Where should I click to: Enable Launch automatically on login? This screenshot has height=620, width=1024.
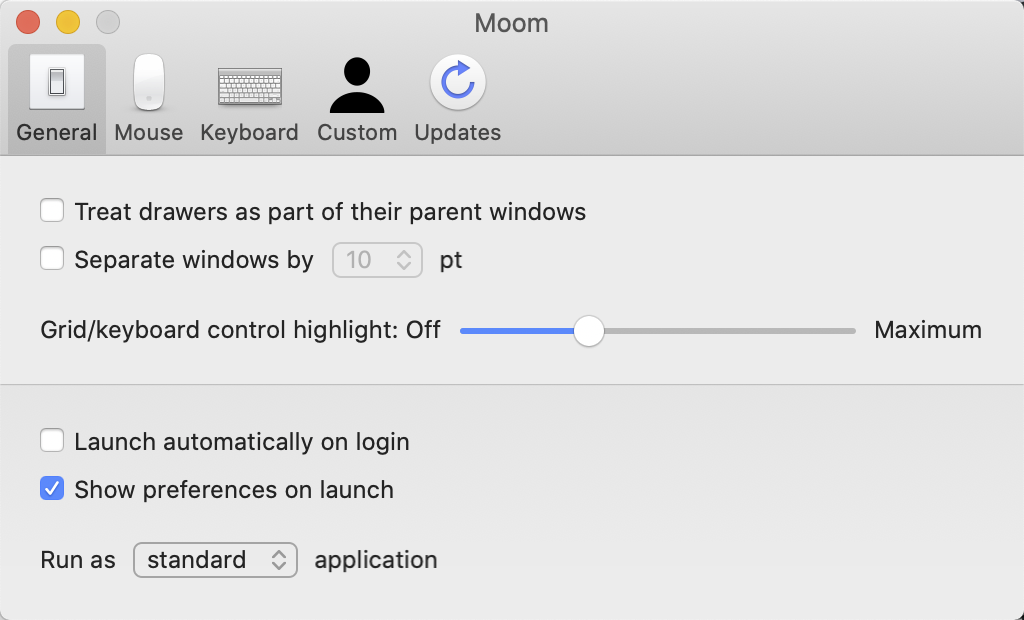point(52,441)
